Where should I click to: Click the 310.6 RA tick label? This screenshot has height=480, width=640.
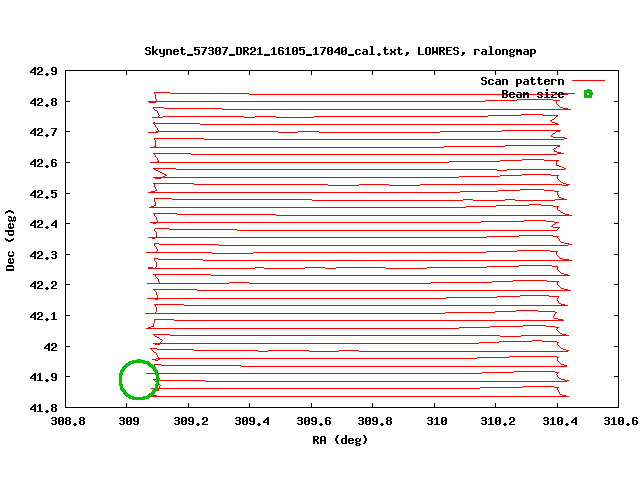click(621, 421)
